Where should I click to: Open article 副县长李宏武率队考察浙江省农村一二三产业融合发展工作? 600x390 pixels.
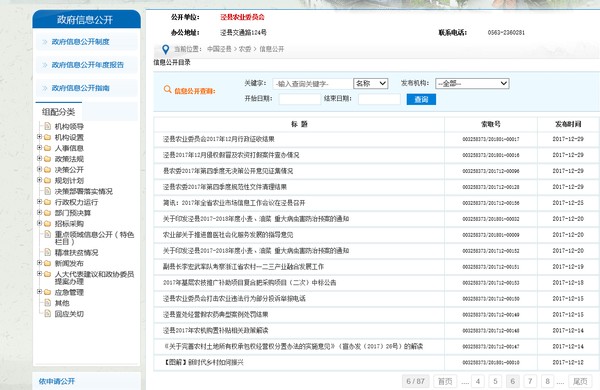point(243,266)
